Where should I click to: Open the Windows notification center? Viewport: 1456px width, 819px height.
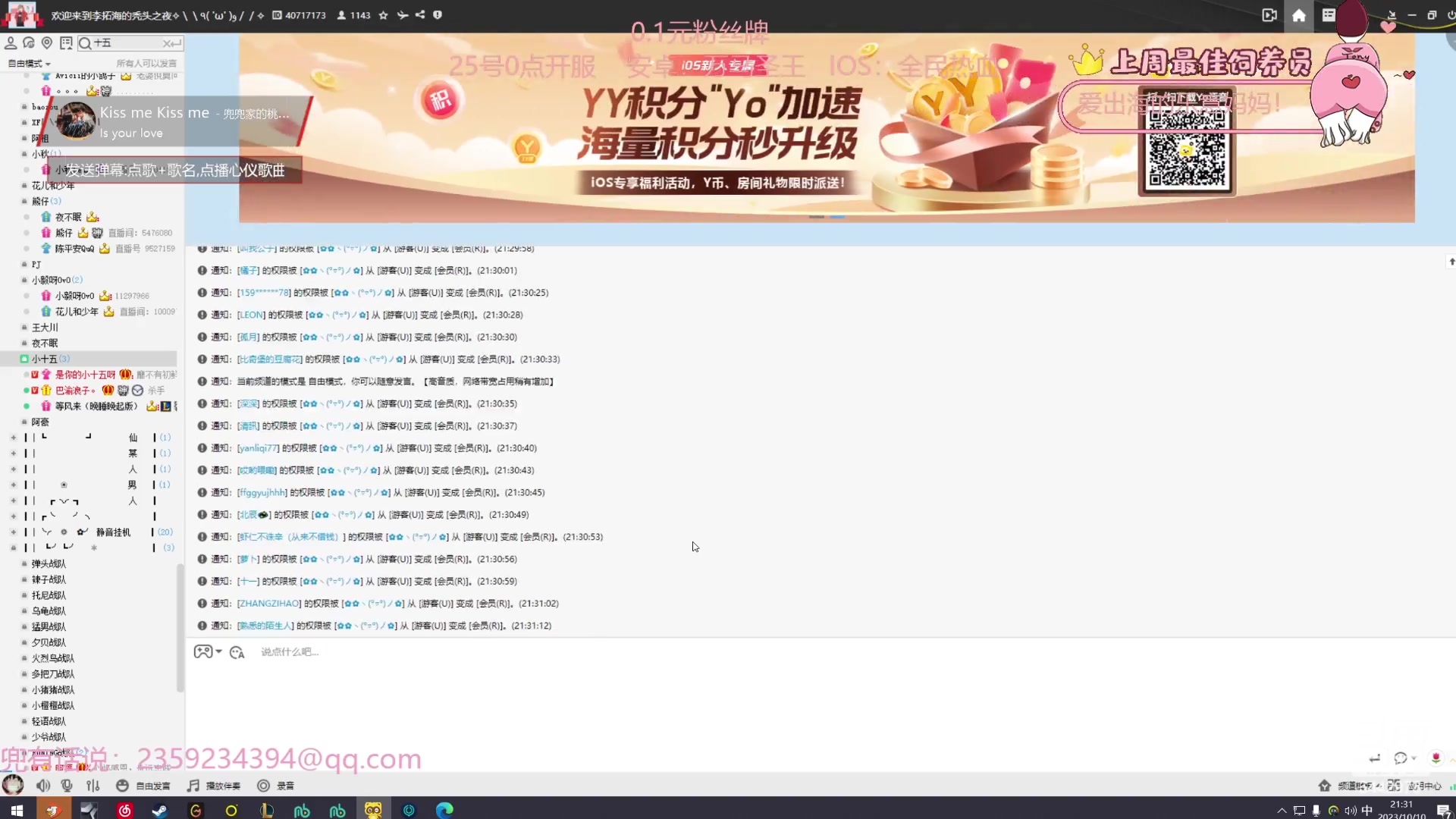[x=1444, y=810]
